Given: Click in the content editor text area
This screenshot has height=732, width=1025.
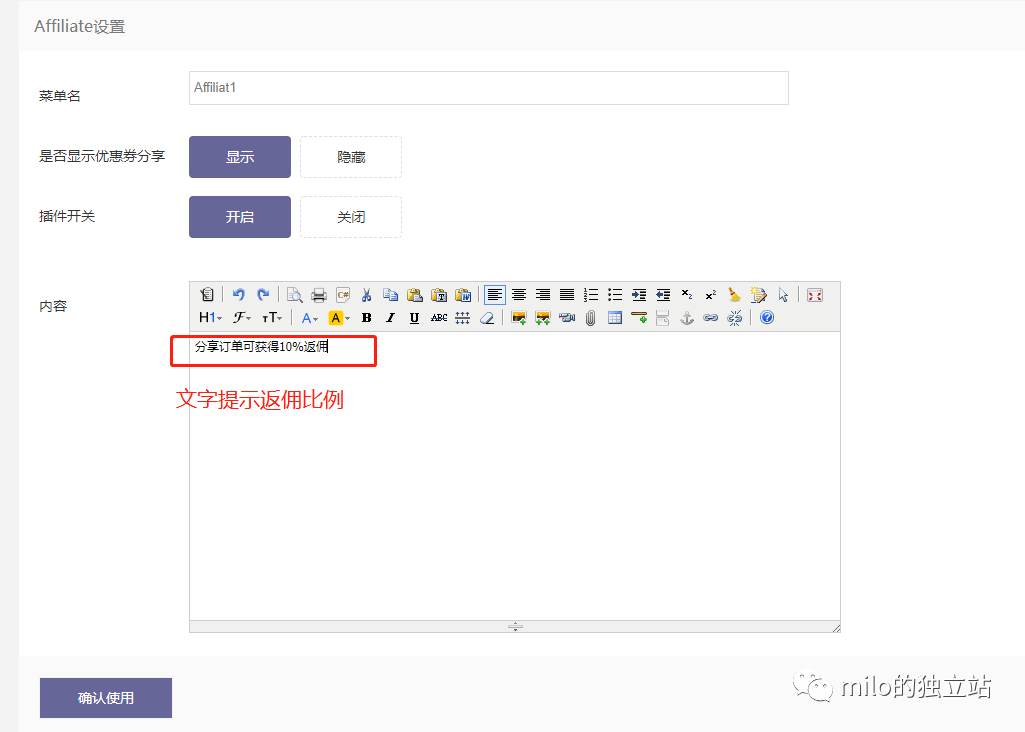Looking at the screenshot, I should [514, 476].
